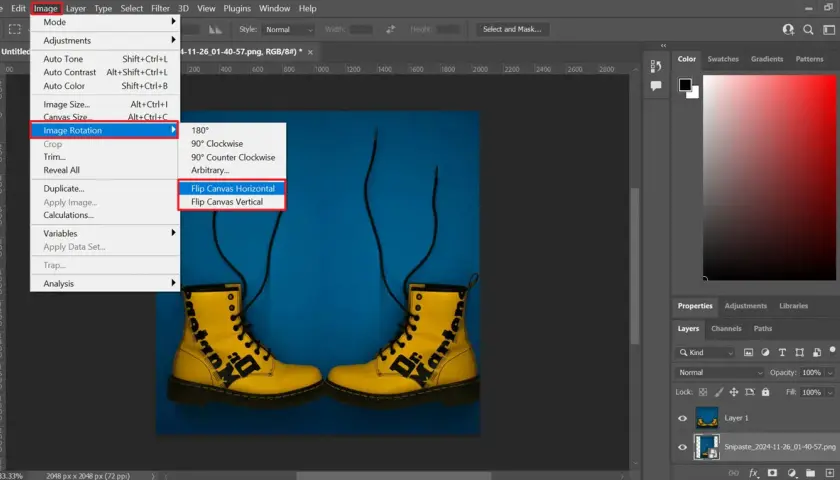Expand the Adjustments submenu
This screenshot has height=480, width=840.
105,40
